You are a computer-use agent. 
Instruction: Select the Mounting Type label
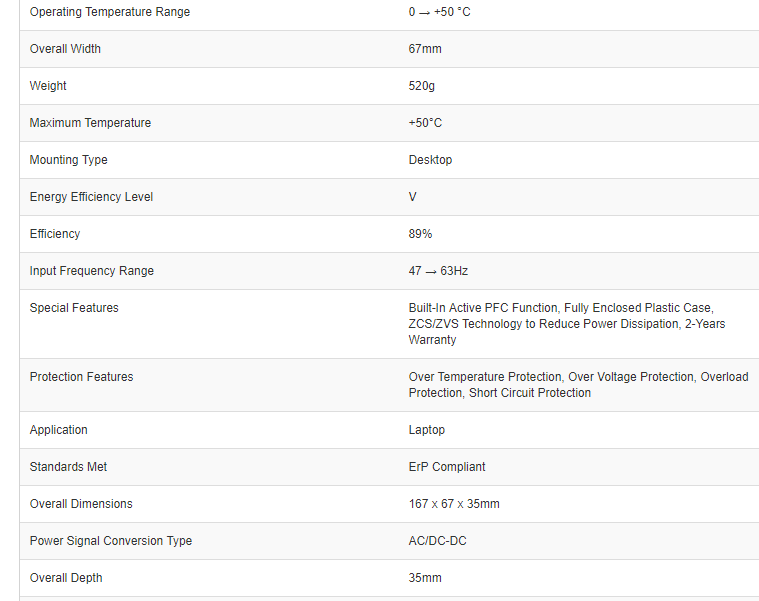[x=68, y=160]
